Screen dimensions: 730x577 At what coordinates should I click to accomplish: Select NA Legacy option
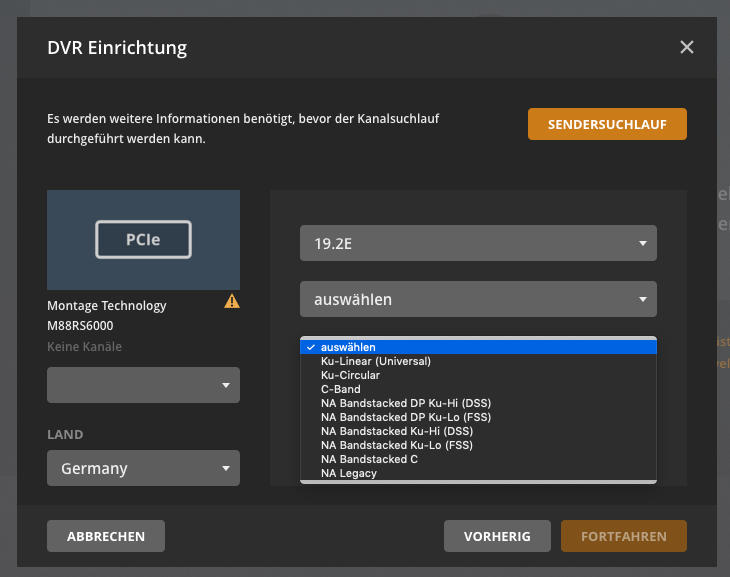click(478, 473)
